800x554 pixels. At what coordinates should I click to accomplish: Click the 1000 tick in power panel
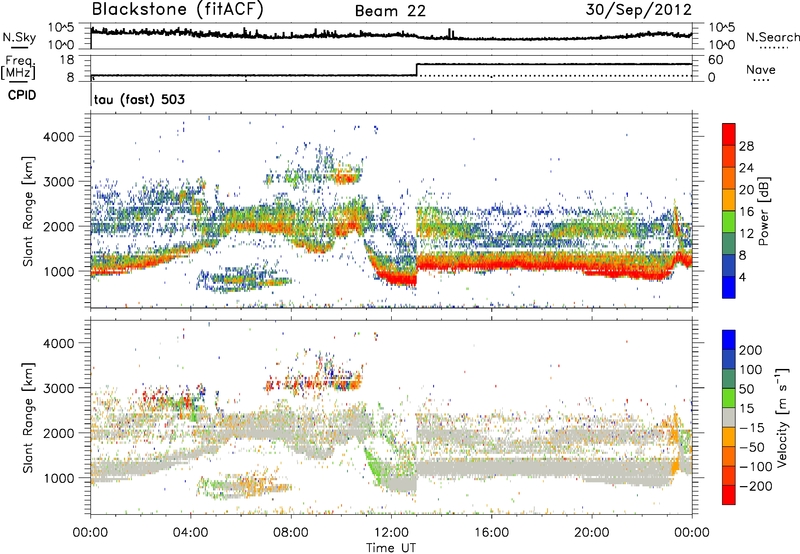click(59, 271)
